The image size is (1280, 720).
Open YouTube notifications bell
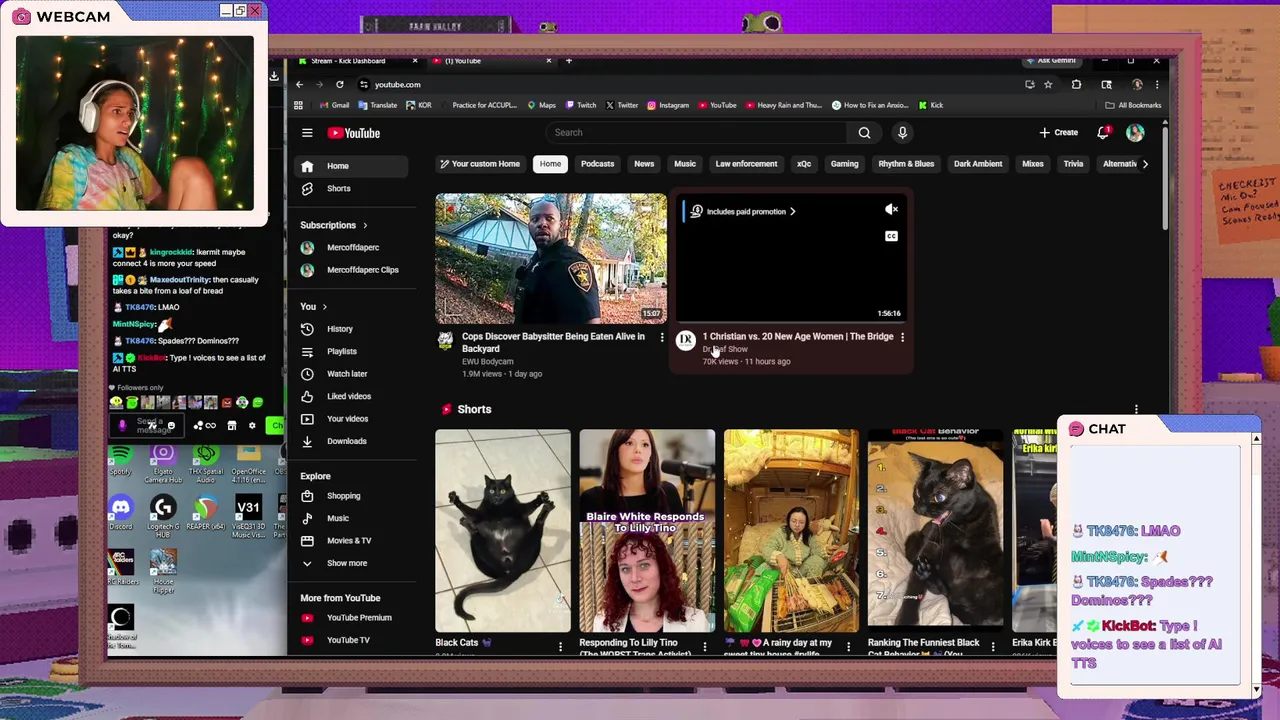click(1103, 132)
